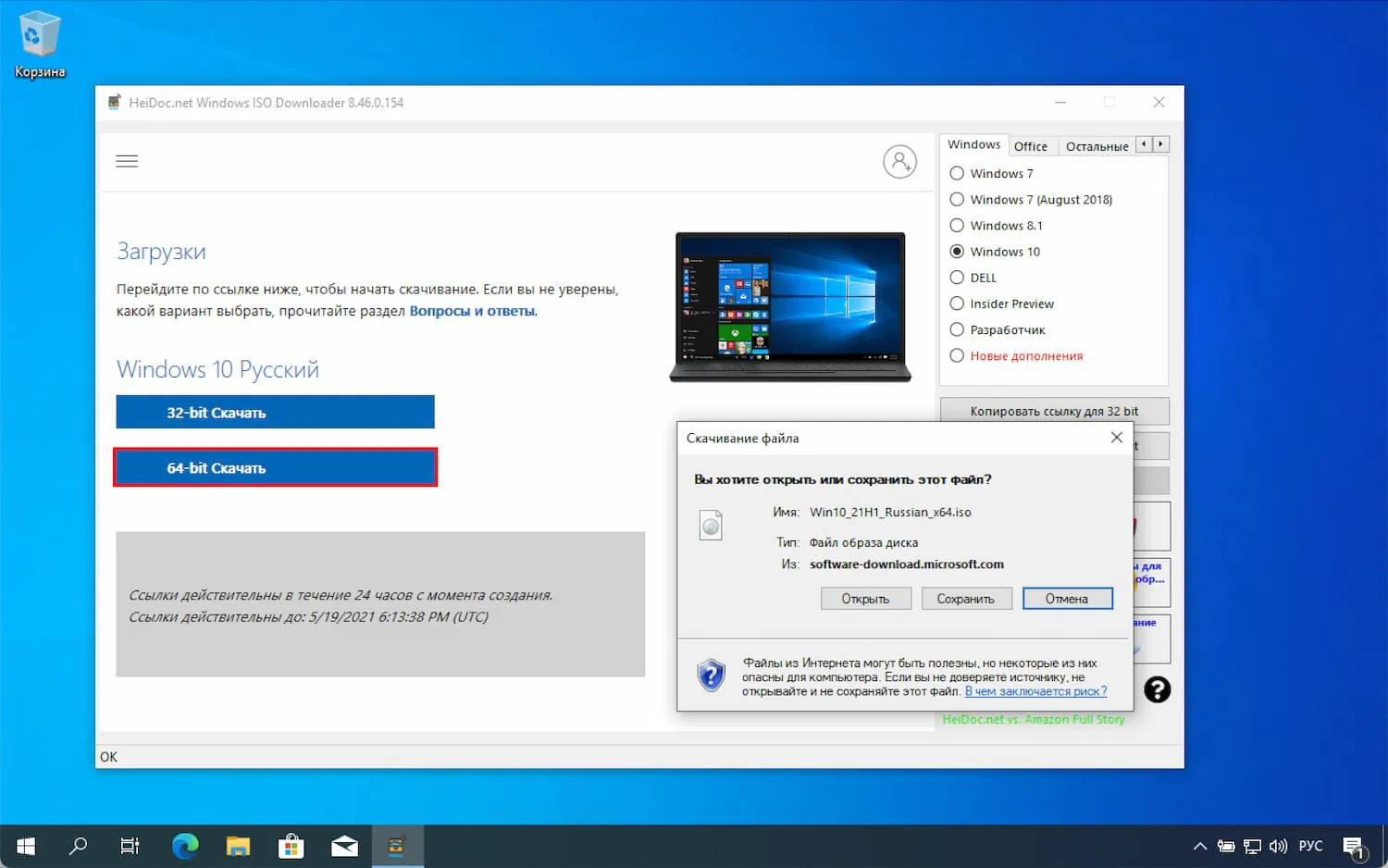
Task: Click the РУС language indicator in system tray
Action: click(1310, 845)
